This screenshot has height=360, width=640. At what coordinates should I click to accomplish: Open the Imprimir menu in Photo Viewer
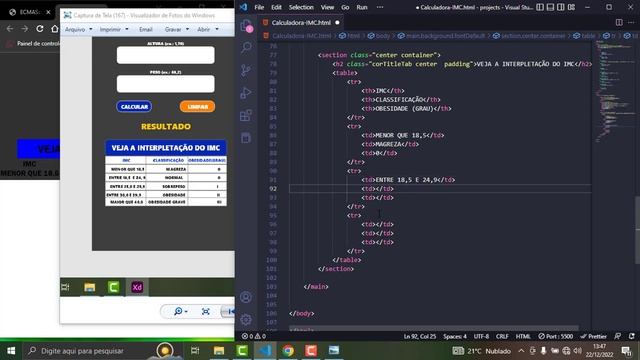point(114,29)
